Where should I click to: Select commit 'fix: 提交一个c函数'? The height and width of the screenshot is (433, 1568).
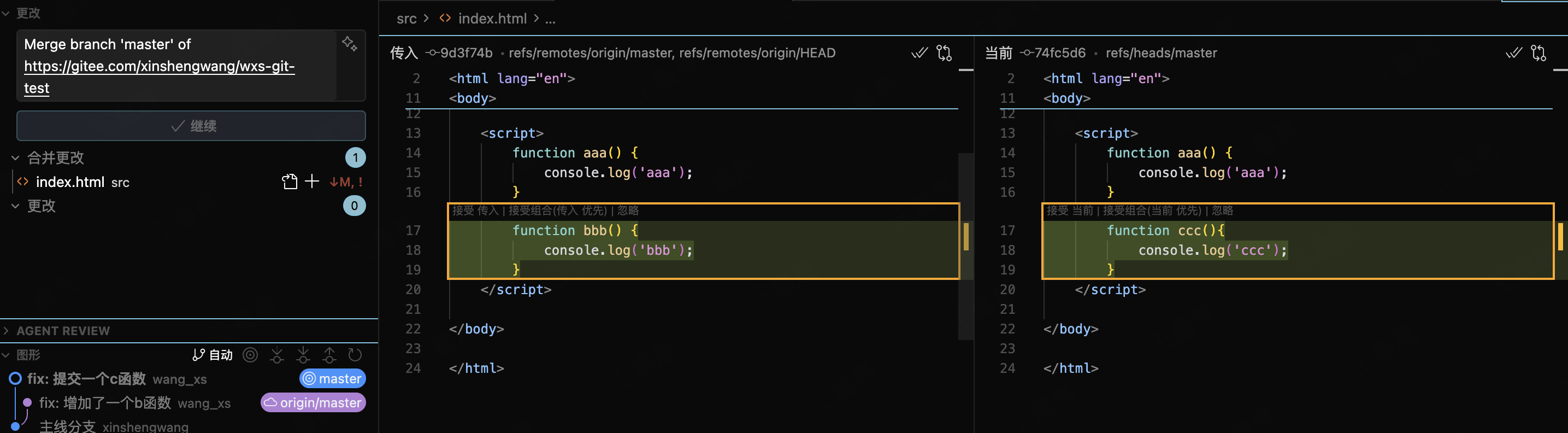(86, 379)
